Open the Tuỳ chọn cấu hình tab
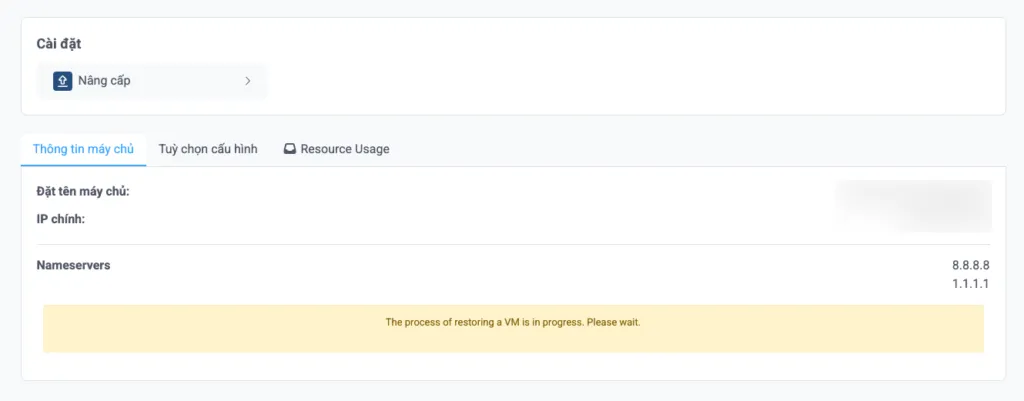1024x401 pixels. point(208,149)
